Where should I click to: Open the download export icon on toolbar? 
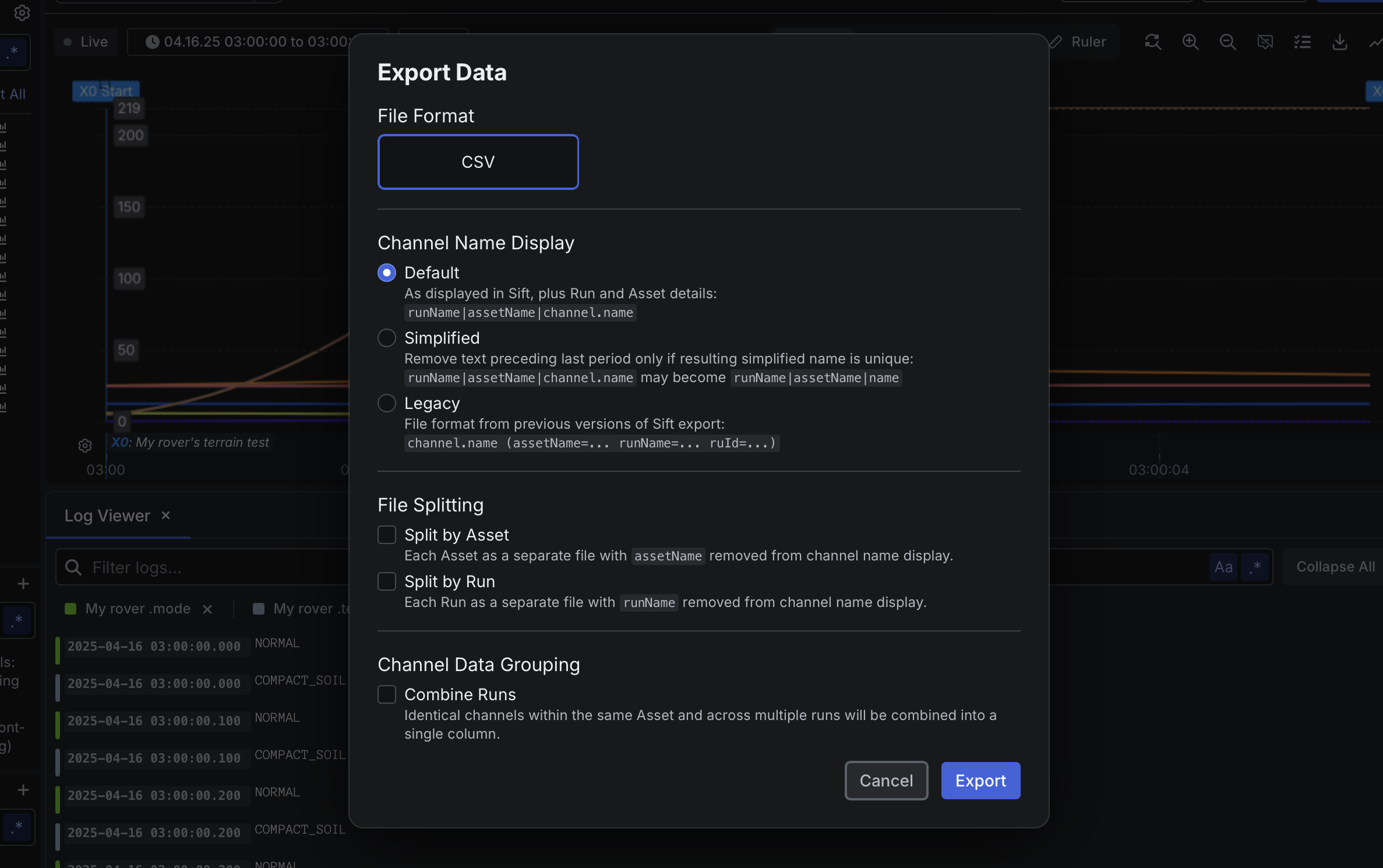click(1340, 41)
